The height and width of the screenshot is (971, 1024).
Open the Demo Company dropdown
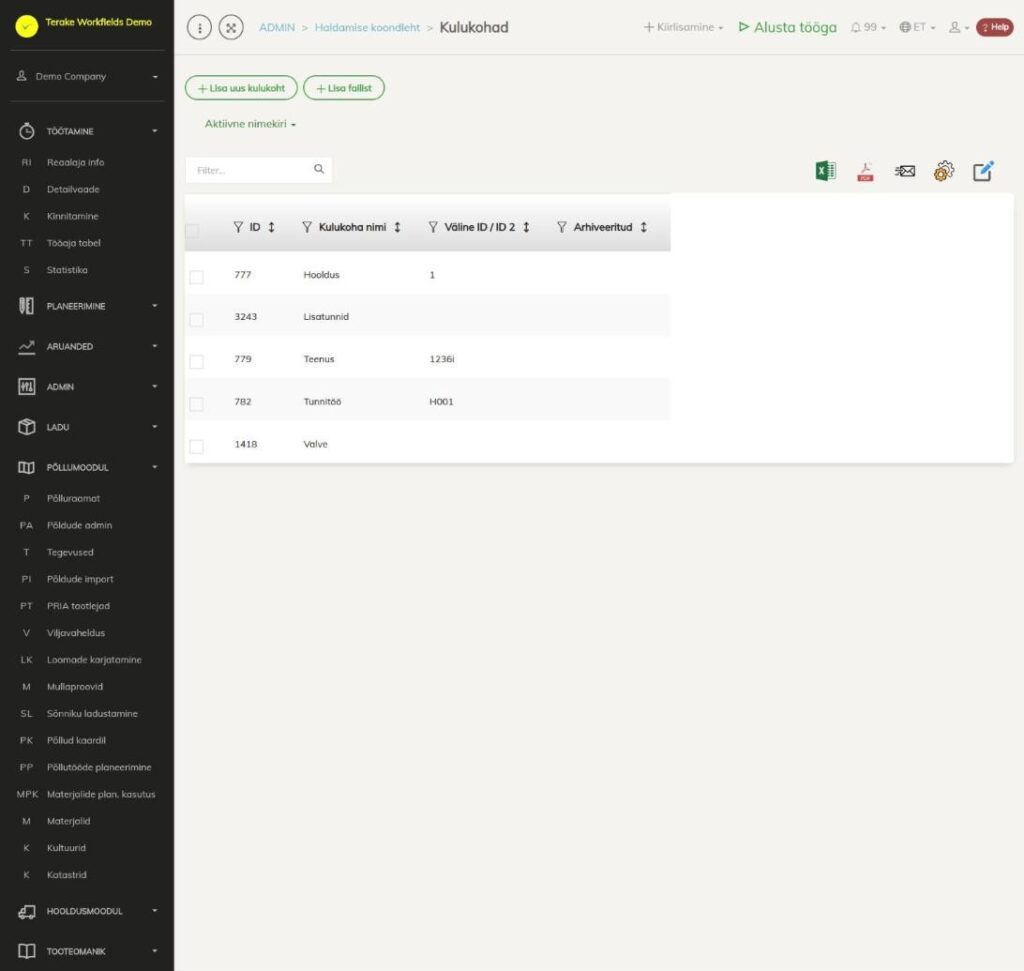point(88,76)
